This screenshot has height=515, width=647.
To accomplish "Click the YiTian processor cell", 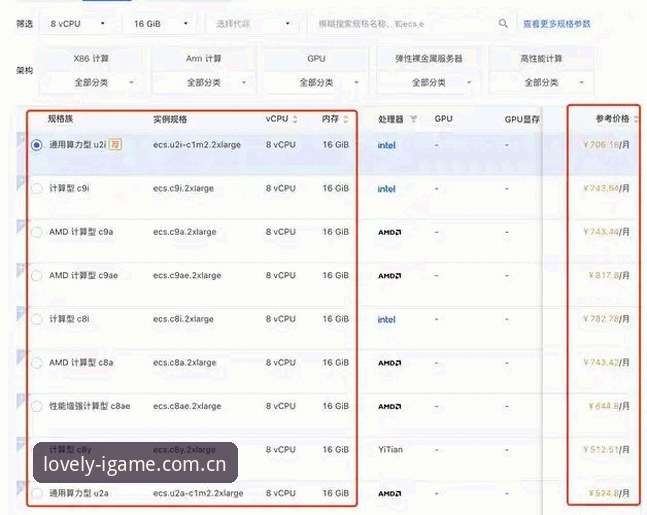I will click(x=390, y=449).
